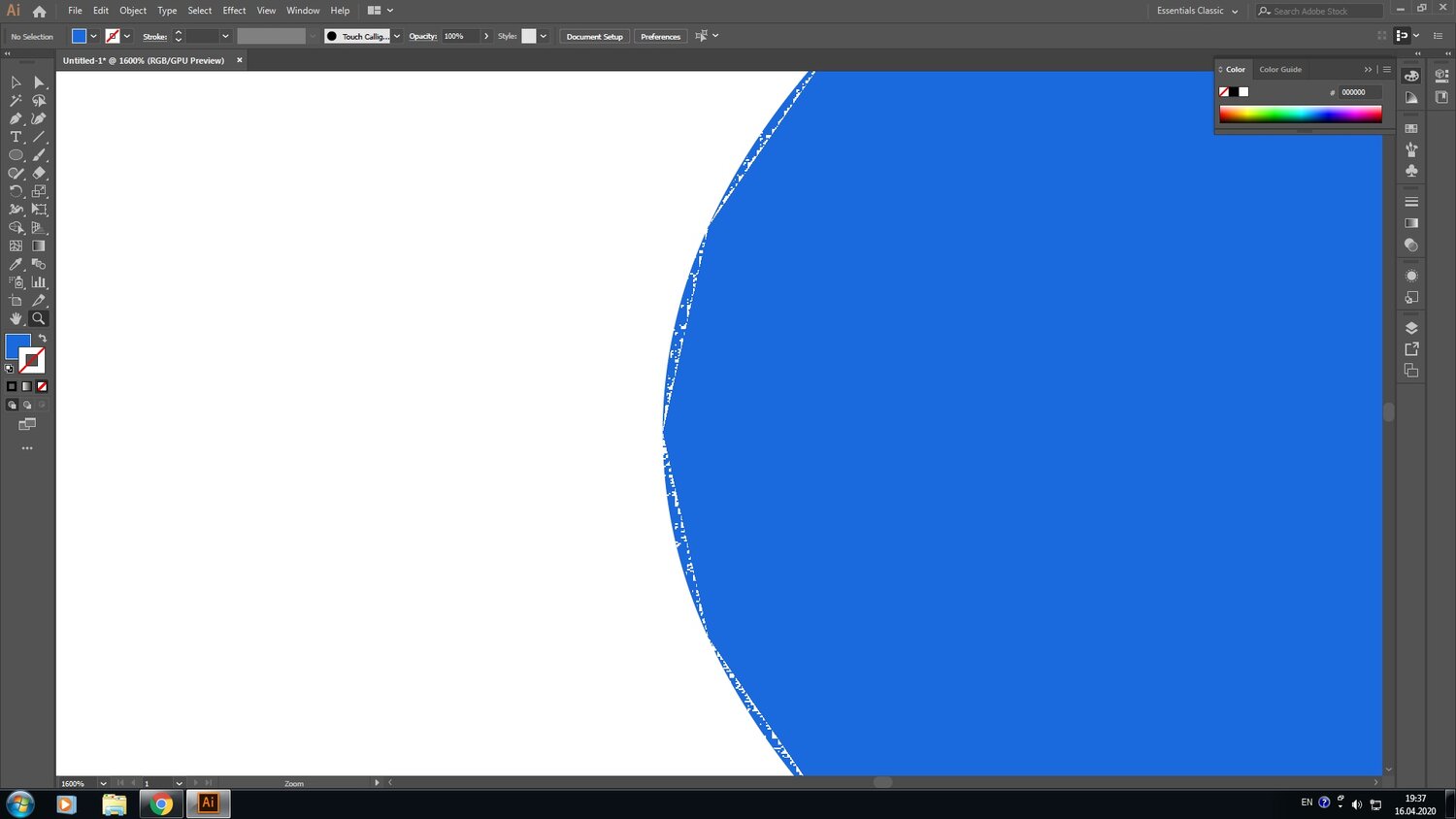Open the Window menu
This screenshot has height=819, width=1456.
[x=303, y=11]
